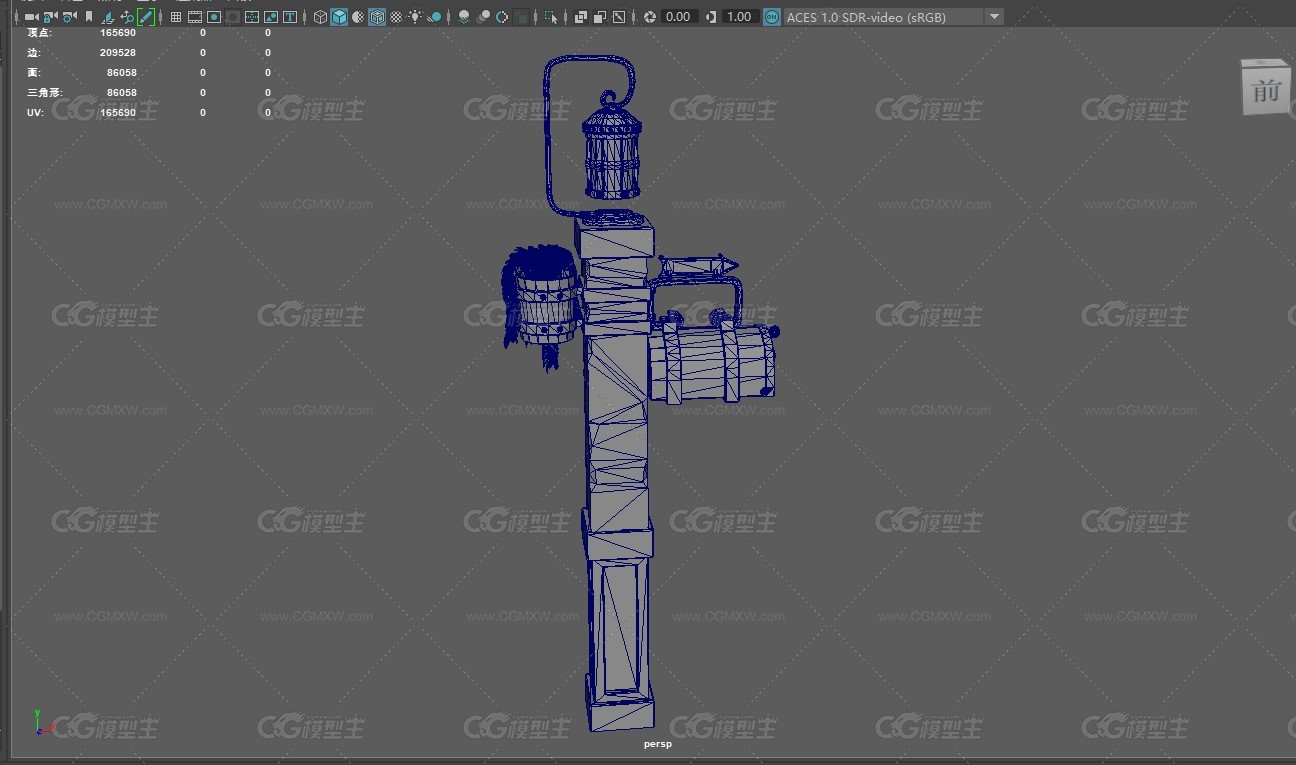Toggle Wireframe on Shaded icon
Viewport: 1296px width, 765px height.
coord(377,17)
